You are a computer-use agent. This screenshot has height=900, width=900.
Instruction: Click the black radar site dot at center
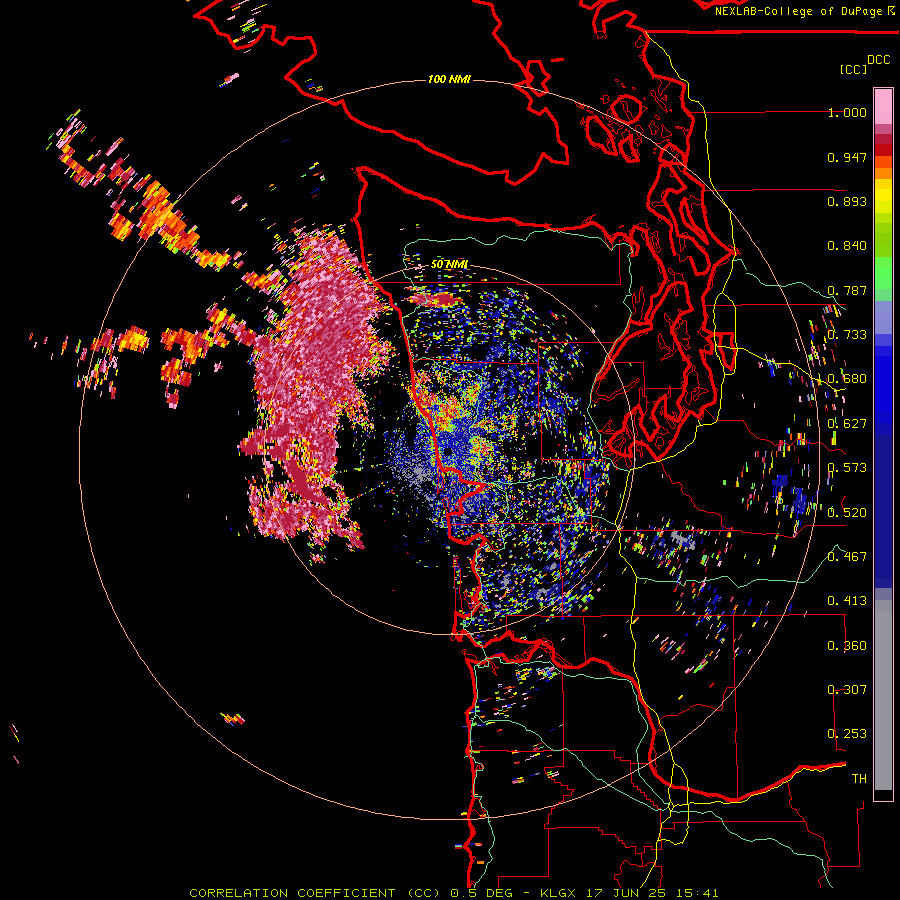(448, 452)
